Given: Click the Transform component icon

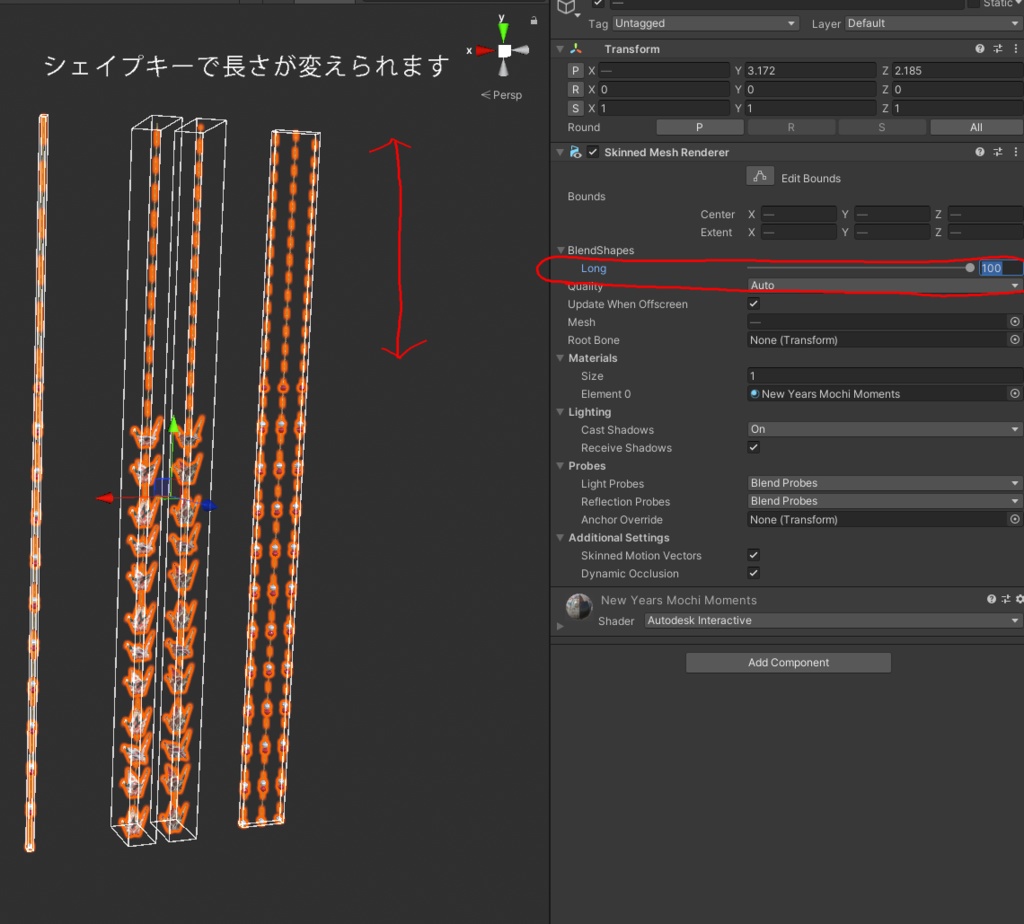Looking at the screenshot, I should [x=575, y=48].
